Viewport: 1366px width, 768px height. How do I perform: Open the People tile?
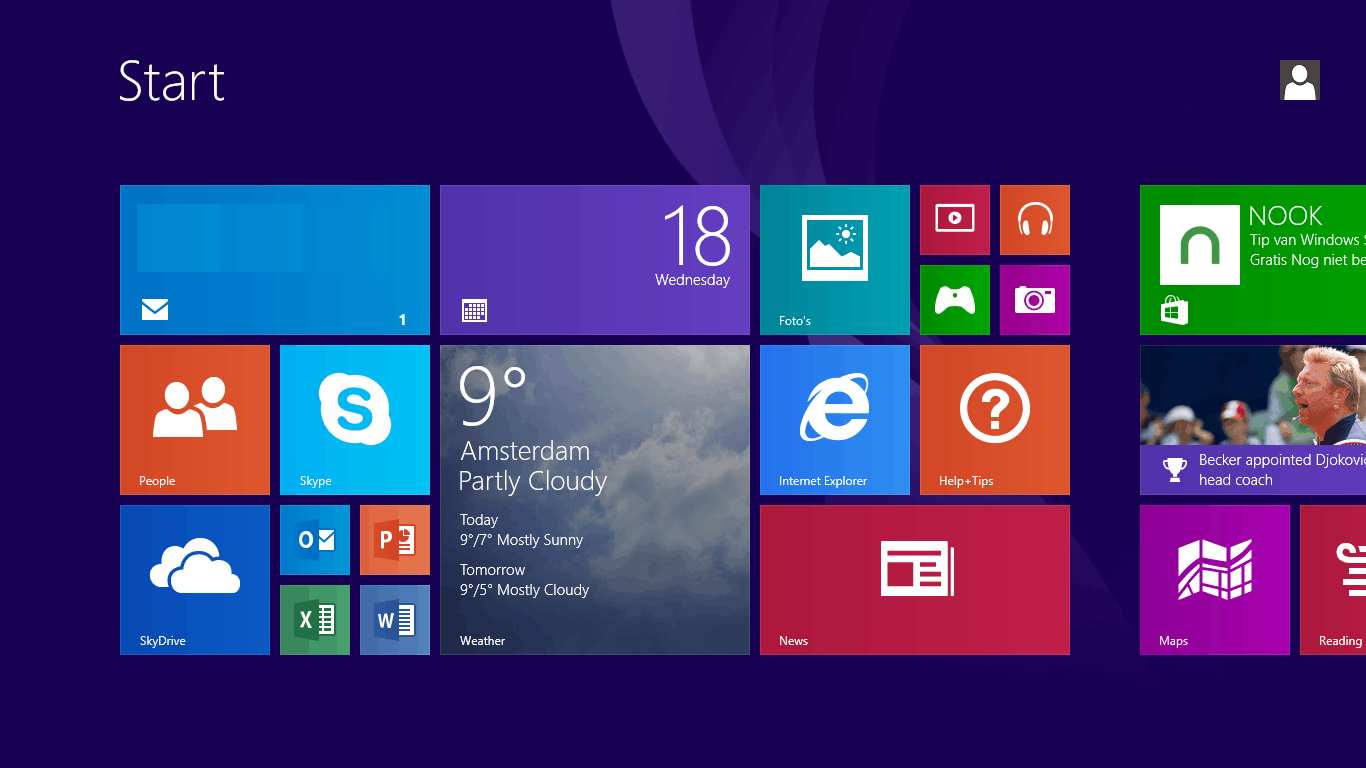(195, 420)
